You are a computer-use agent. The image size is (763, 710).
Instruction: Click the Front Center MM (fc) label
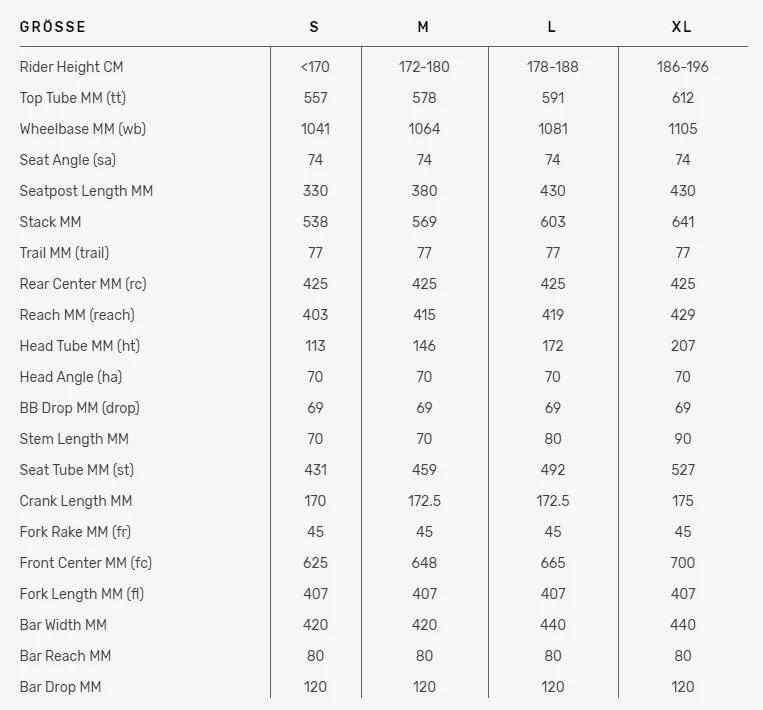[x=86, y=563]
